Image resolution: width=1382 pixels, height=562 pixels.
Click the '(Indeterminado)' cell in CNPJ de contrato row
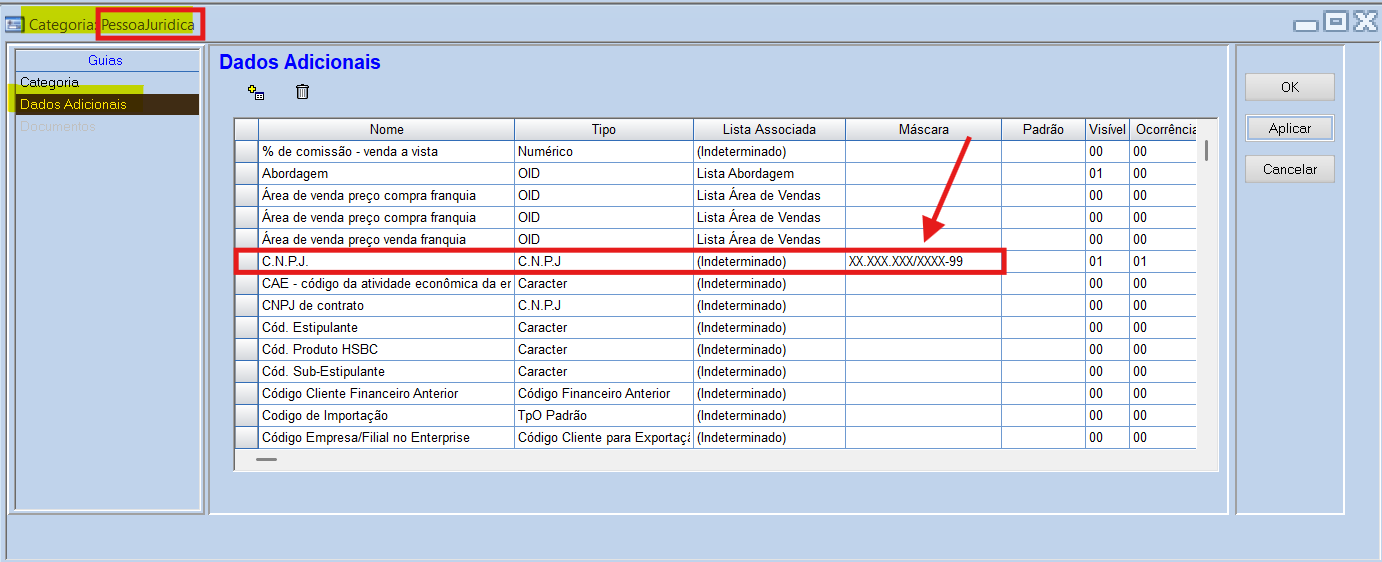(769, 305)
